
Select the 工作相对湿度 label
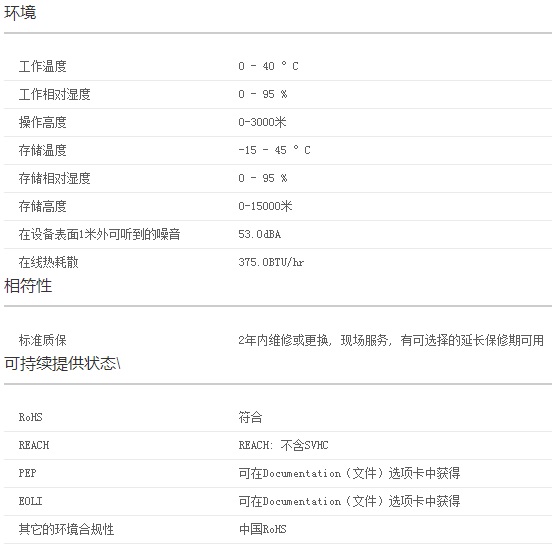point(55,94)
